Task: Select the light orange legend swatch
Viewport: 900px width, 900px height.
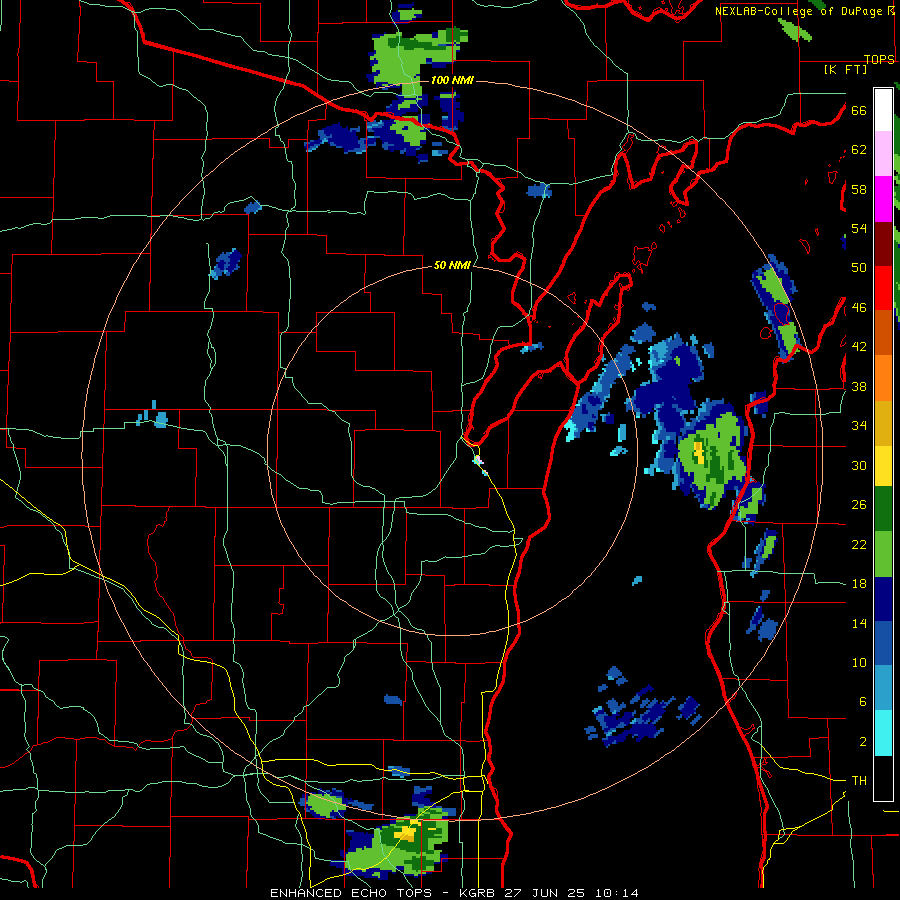Action: [x=883, y=378]
